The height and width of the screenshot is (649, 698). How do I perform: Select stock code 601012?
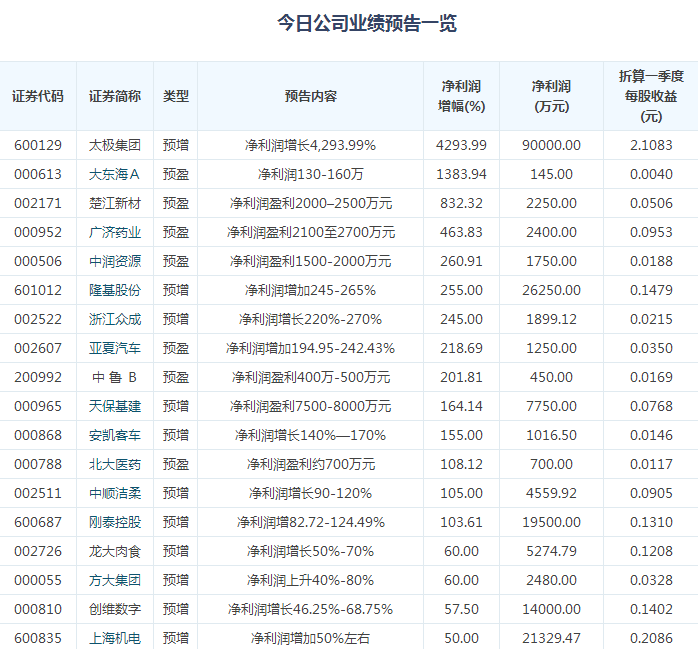[x=38, y=290]
